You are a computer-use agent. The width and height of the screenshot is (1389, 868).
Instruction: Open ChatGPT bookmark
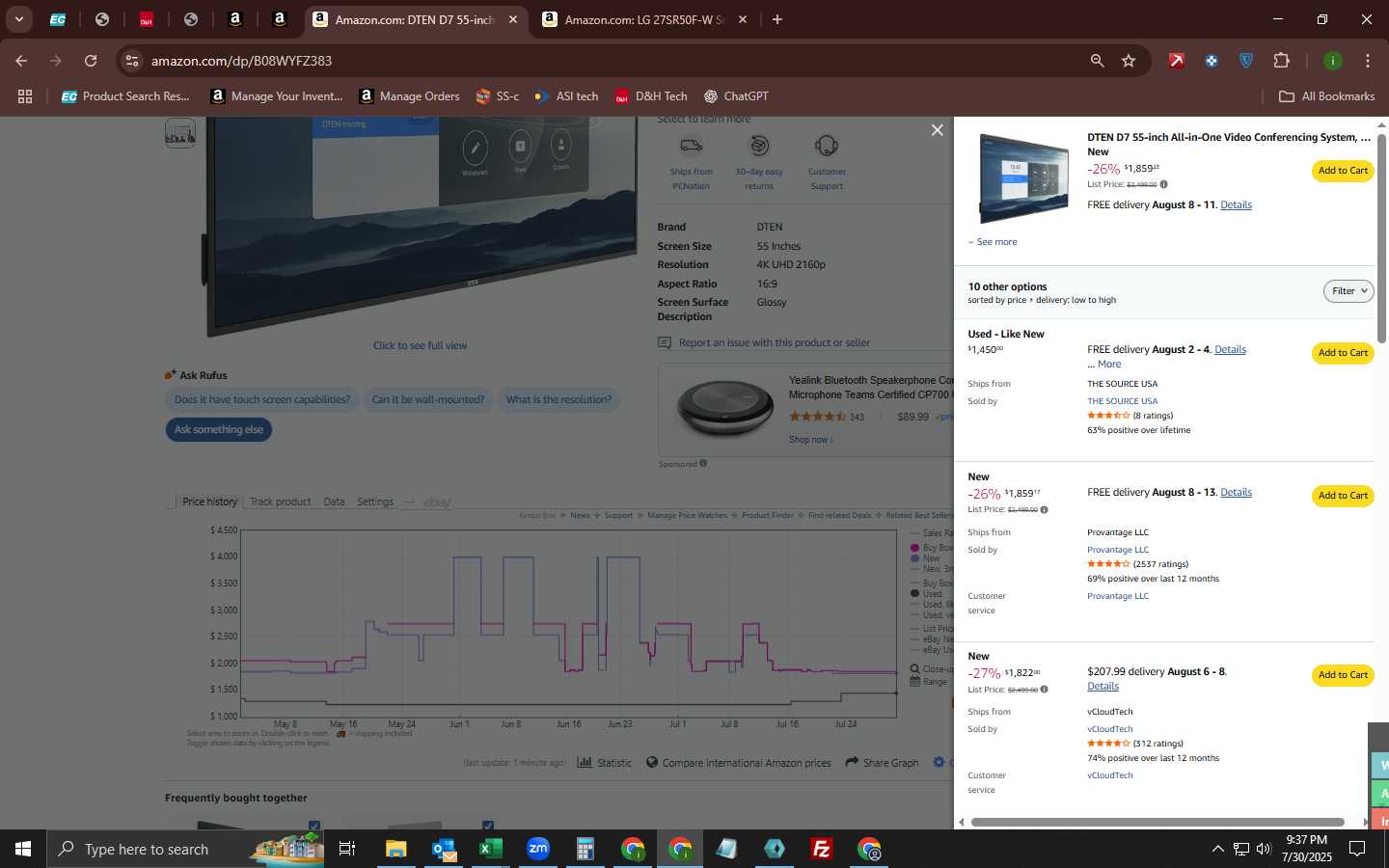(x=736, y=96)
